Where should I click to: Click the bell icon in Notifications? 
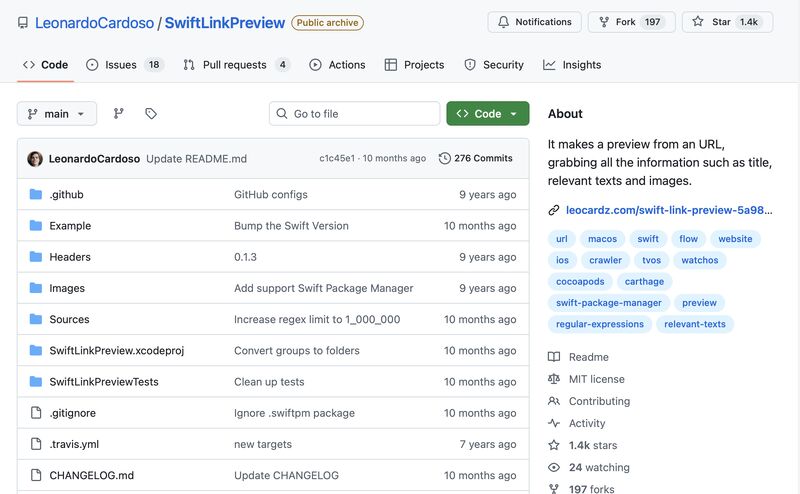(x=504, y=22)
